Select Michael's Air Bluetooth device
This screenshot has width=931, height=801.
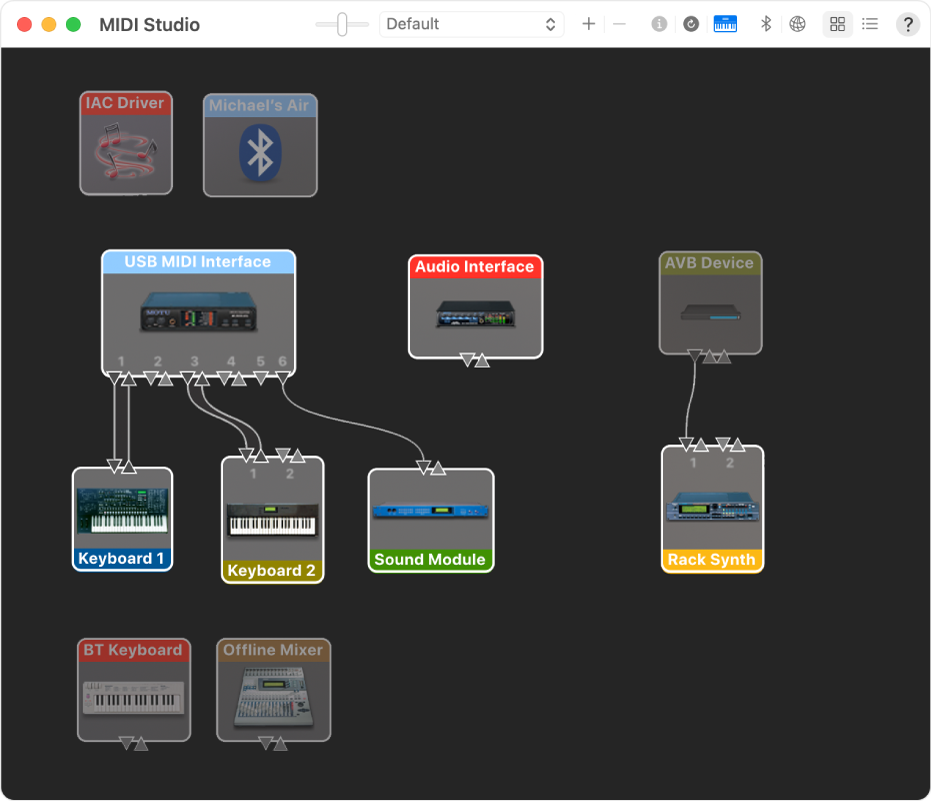[260, 145]
